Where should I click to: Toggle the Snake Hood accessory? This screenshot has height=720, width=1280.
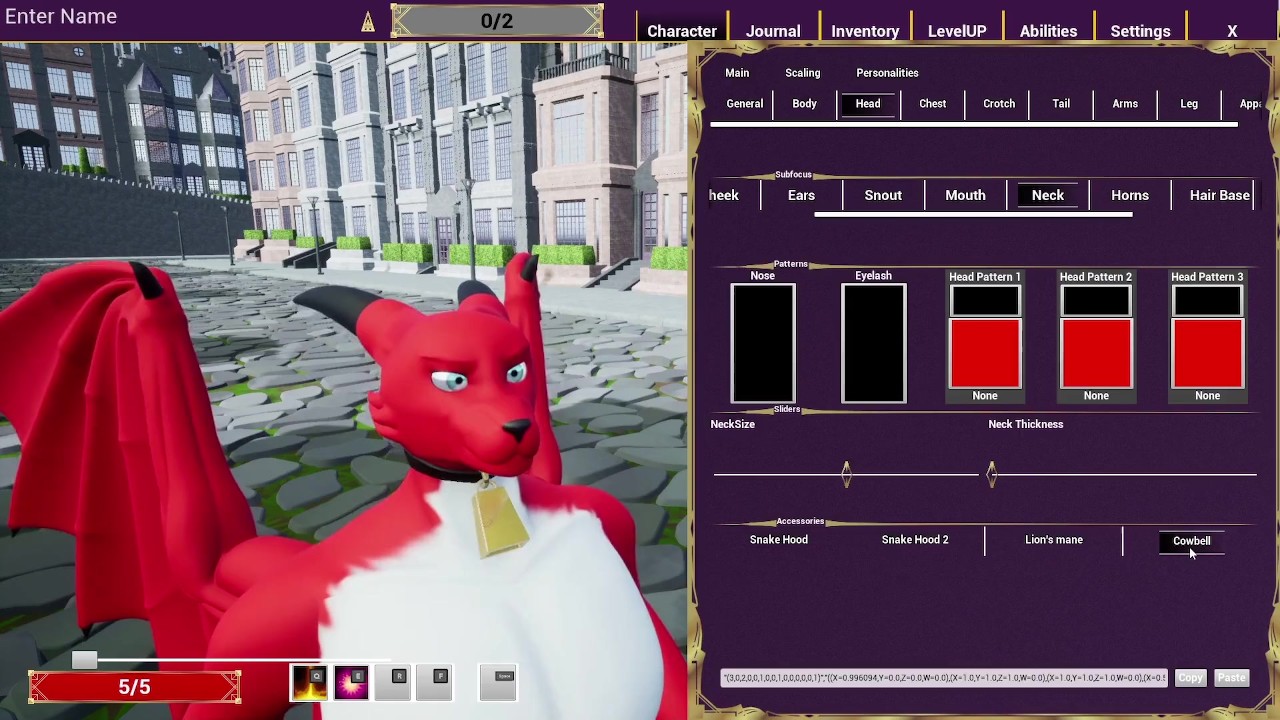pos(779,540)
